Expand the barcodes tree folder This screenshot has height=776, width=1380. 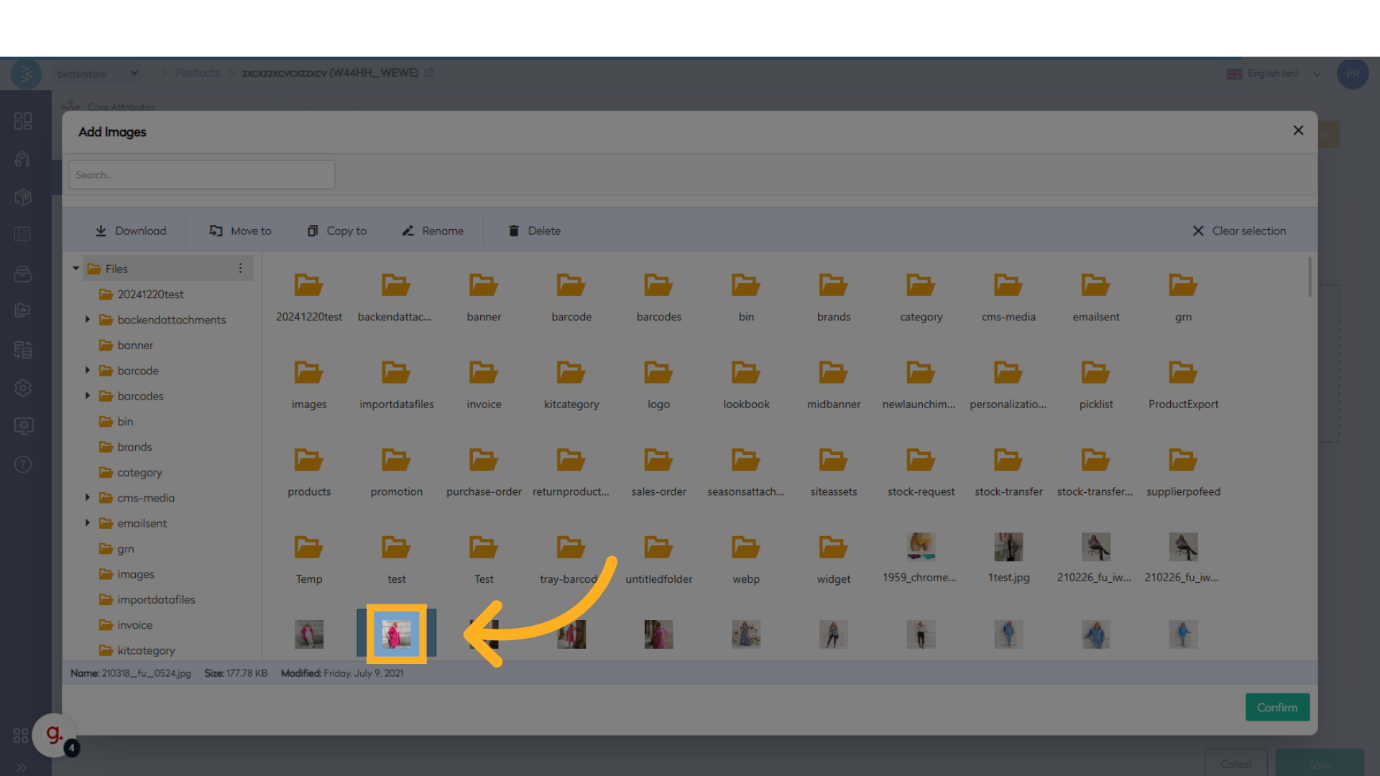coord(88,396)
